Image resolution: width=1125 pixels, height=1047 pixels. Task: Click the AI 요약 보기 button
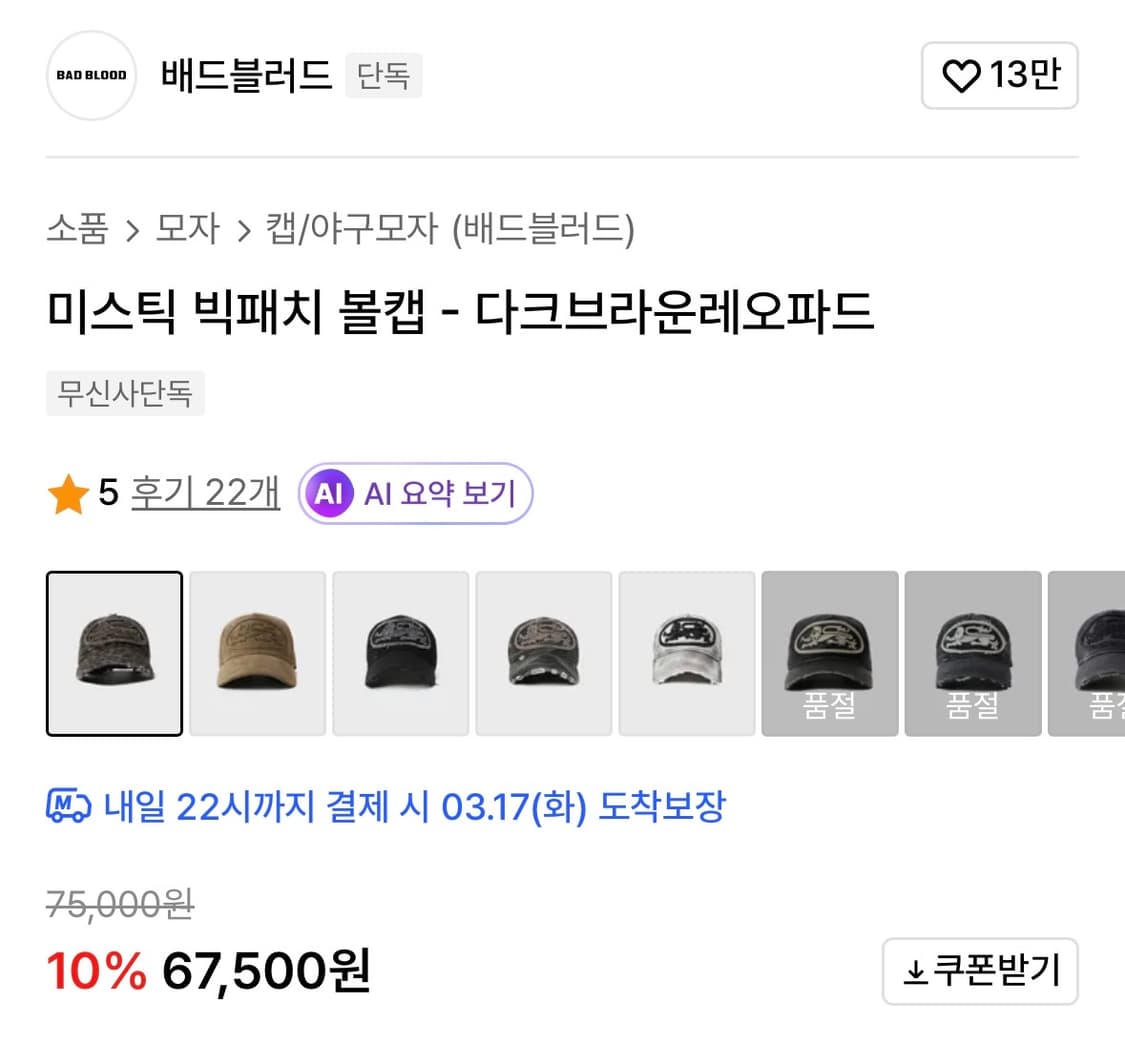[415, 493]
